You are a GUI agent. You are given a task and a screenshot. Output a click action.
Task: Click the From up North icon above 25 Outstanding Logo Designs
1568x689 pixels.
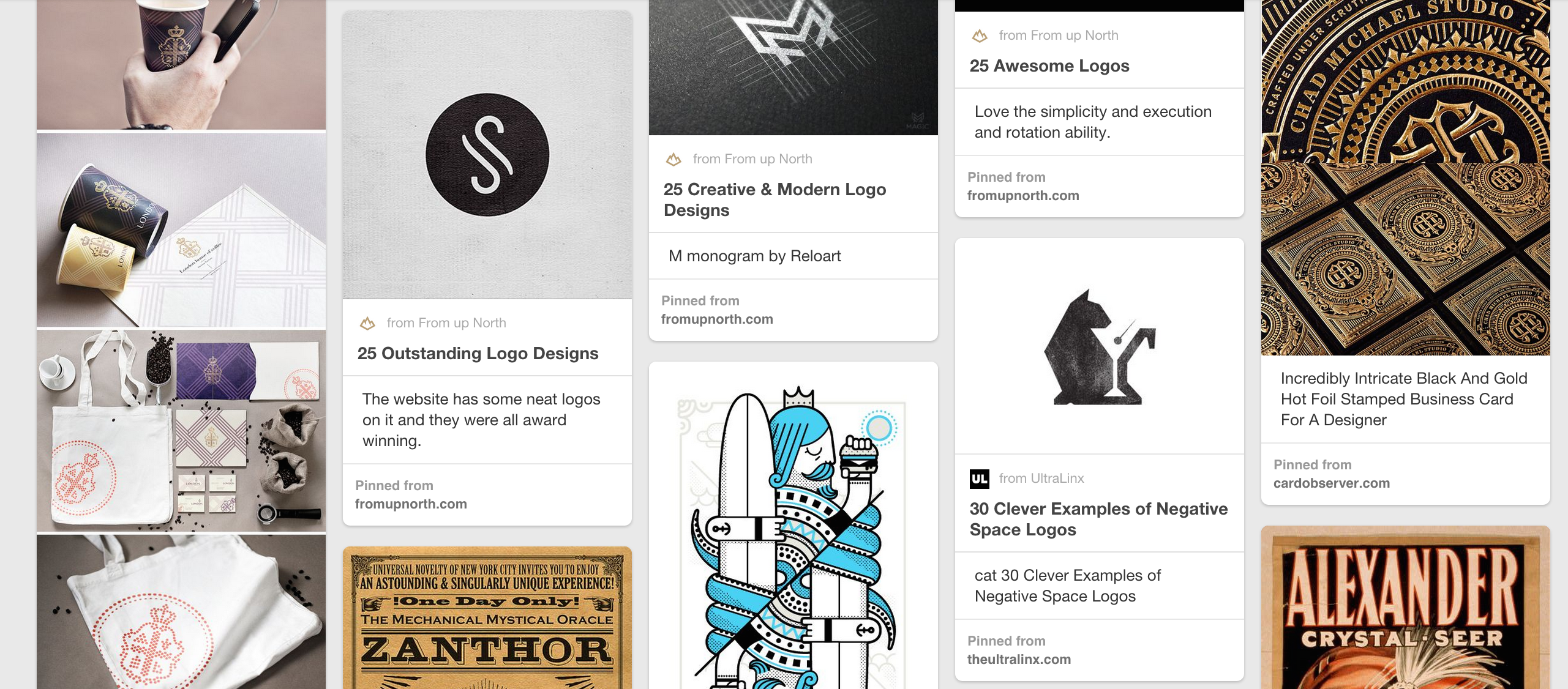[x=367, y=323]
